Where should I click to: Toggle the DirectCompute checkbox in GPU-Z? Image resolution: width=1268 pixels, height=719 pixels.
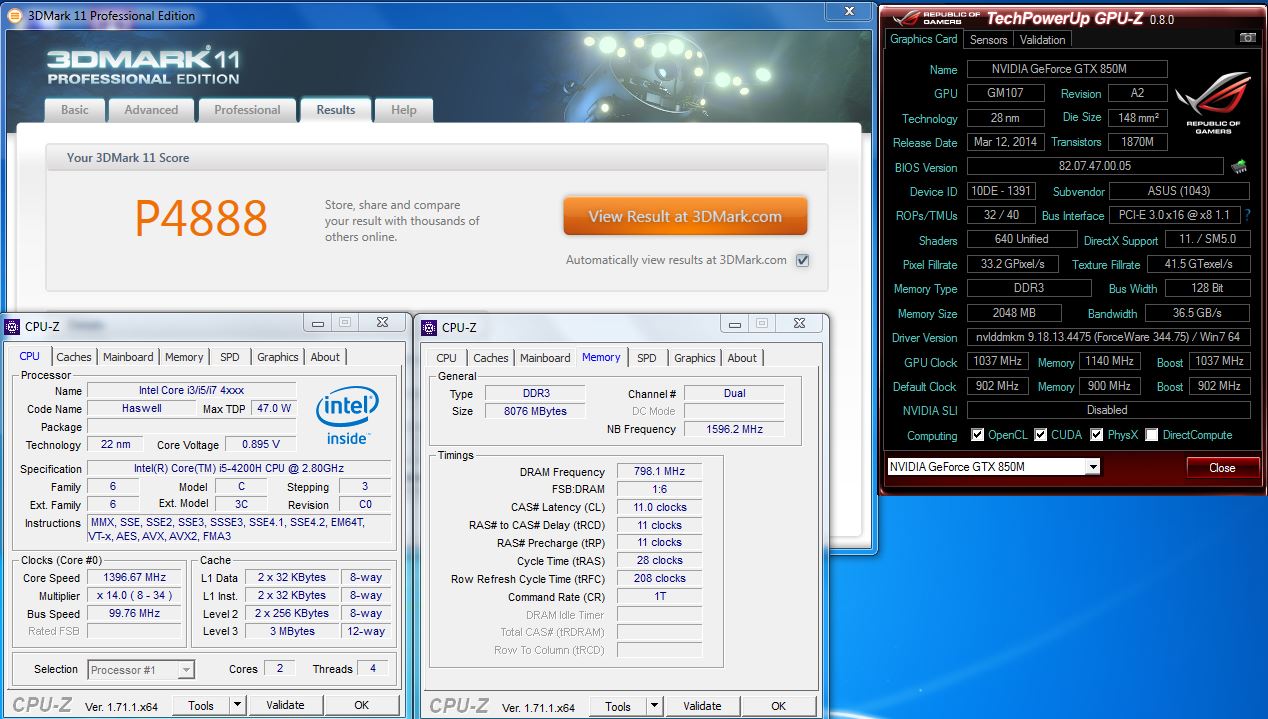pyautogui.click(x=1152, y=435)
